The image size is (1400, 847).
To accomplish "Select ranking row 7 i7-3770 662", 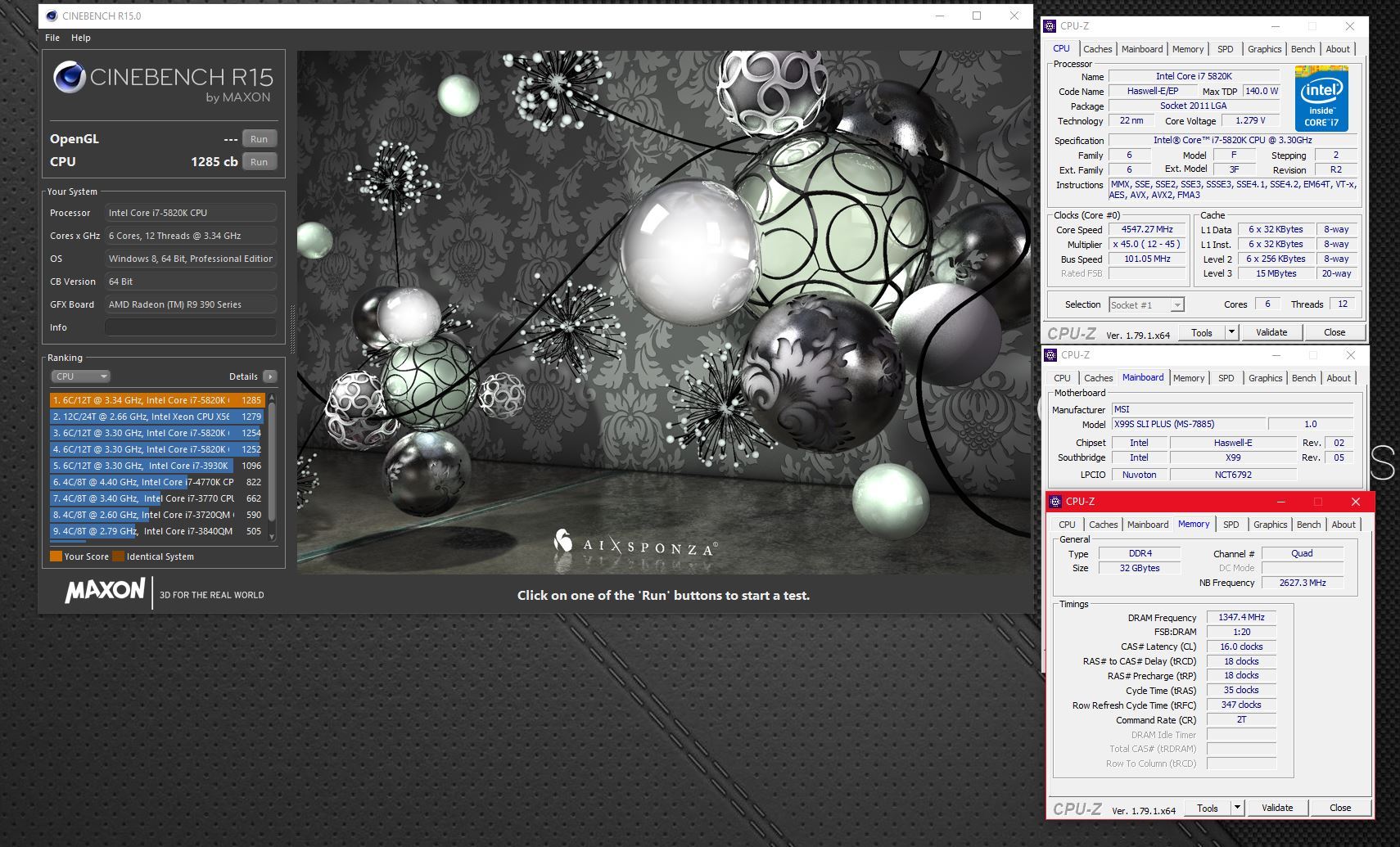I will tap(157, 498).
